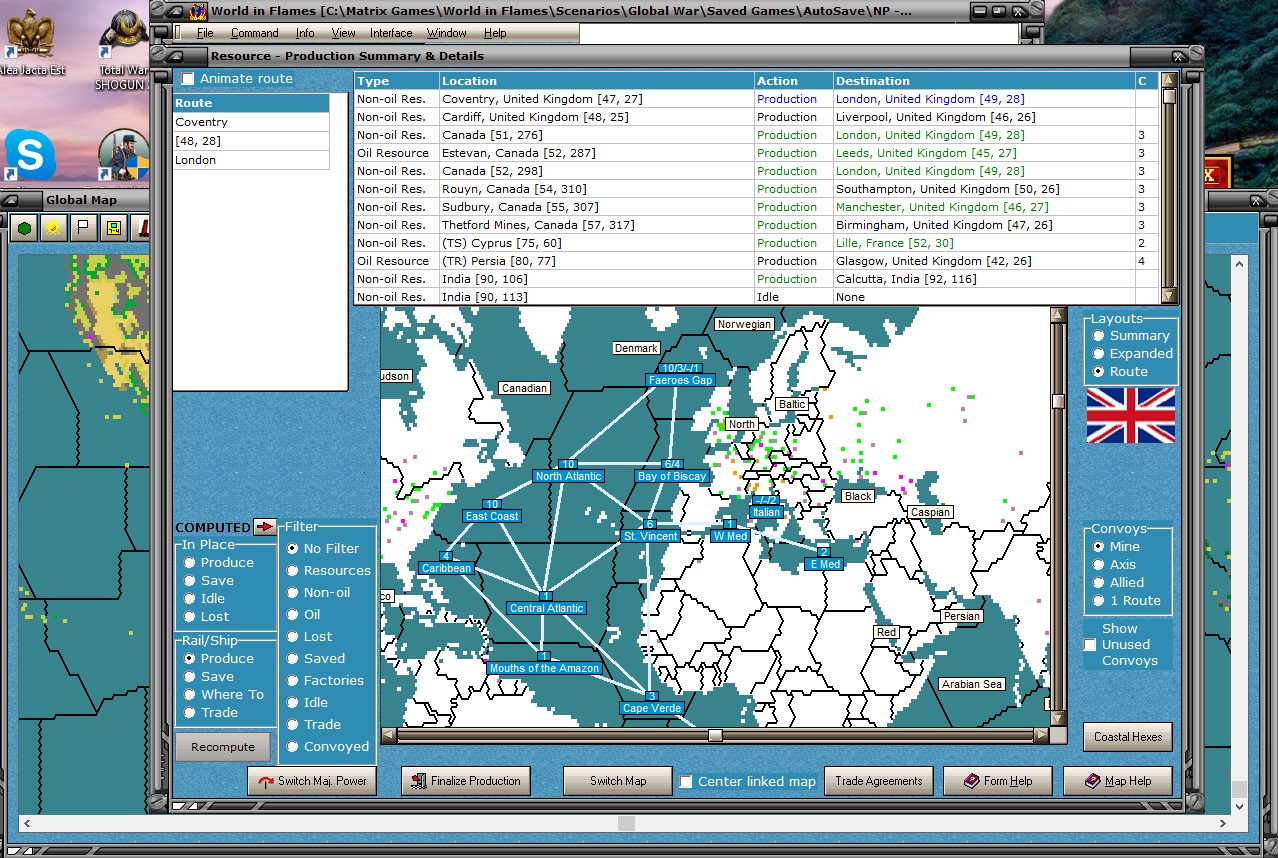Viewport: 1278px width, 858px height.
Task: Click the World in Flames title bar icon
Action: point(198,11)
